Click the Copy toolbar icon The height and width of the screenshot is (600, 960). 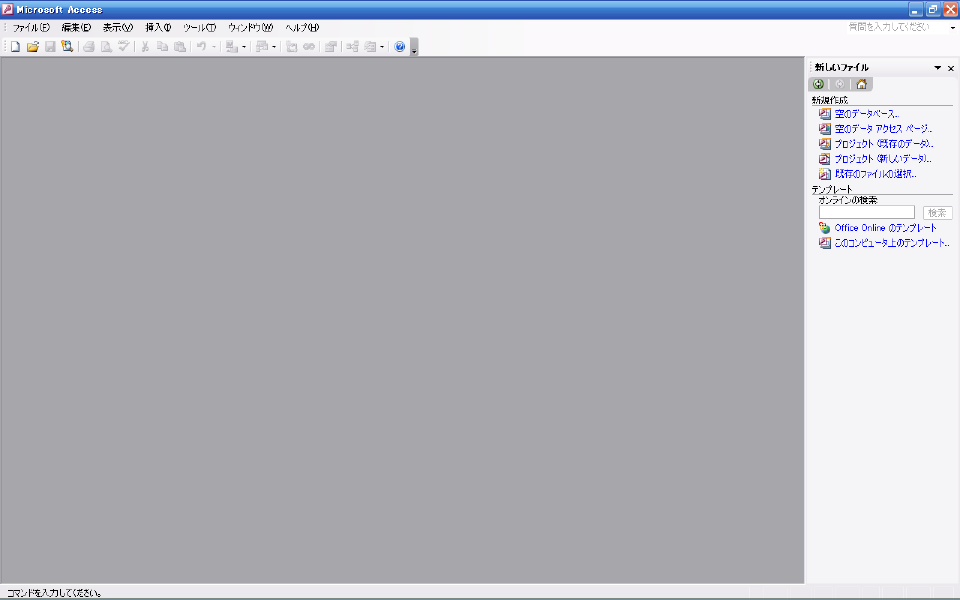pos(162,47)
